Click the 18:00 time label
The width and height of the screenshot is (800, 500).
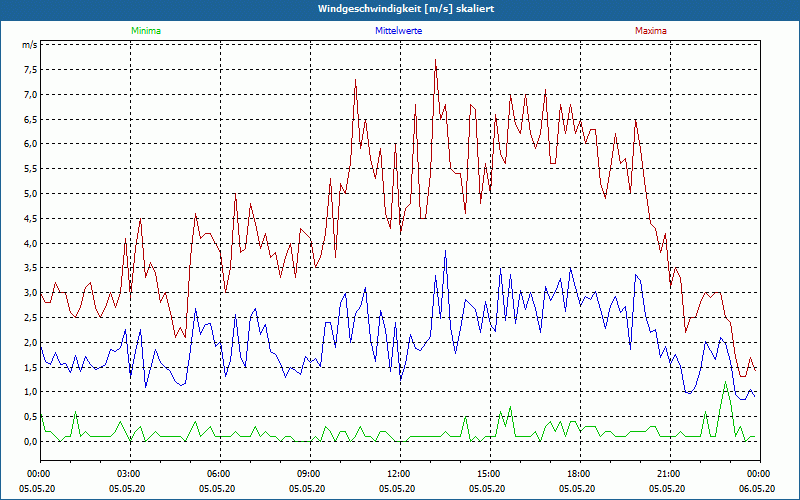click(x=580, y=474)
